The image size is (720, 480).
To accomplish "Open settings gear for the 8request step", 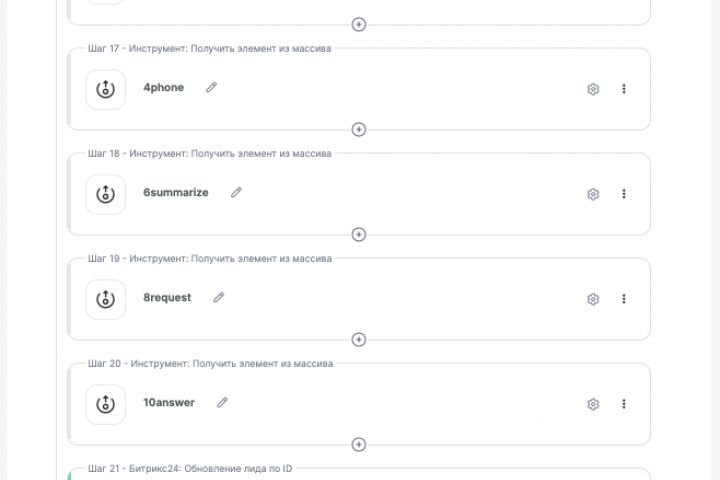I will pyautogui.click(x=593, y=299).
